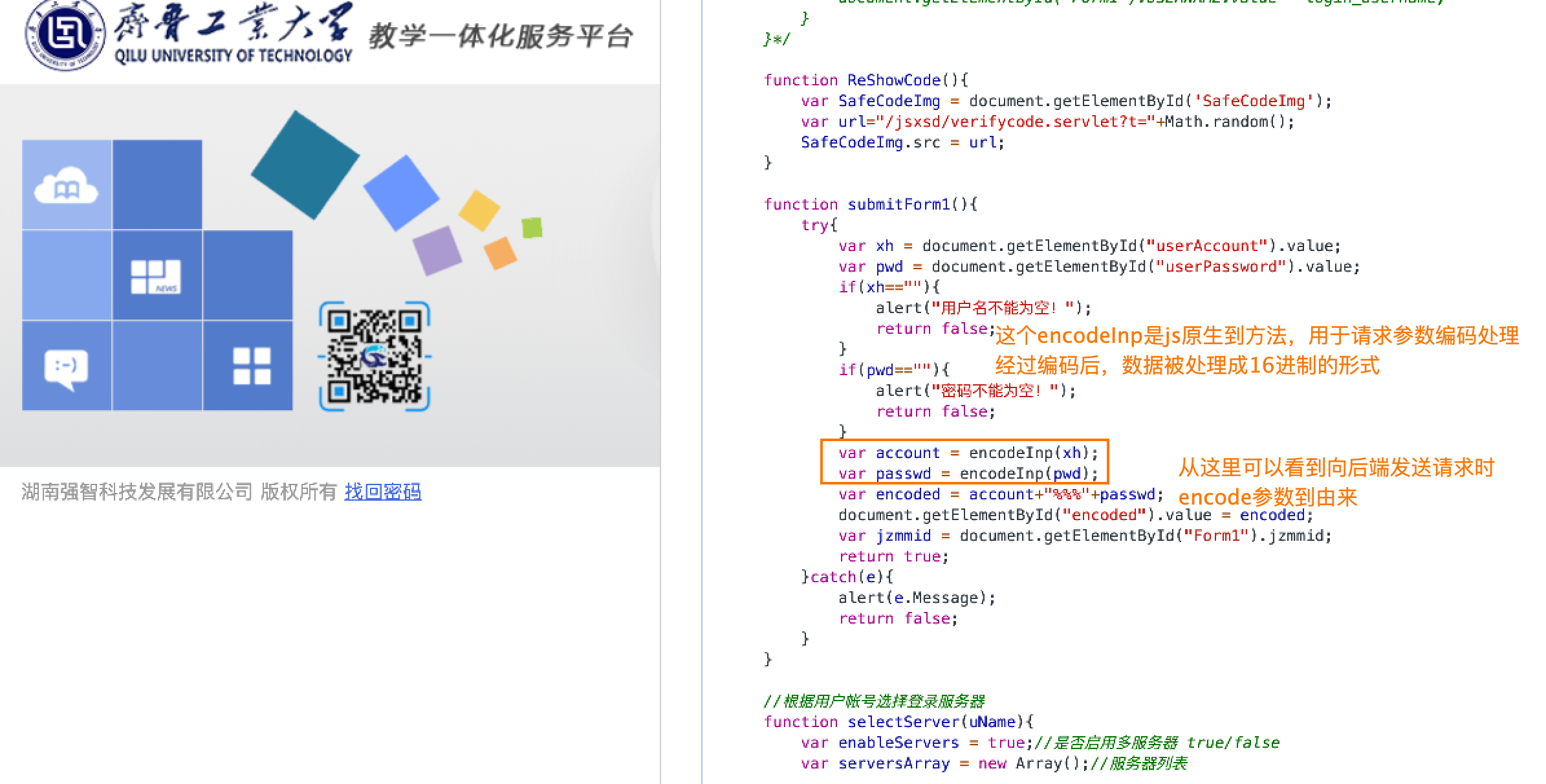Click the small green square
This screenshot has width=1546, height=784.
coord(532,228)
